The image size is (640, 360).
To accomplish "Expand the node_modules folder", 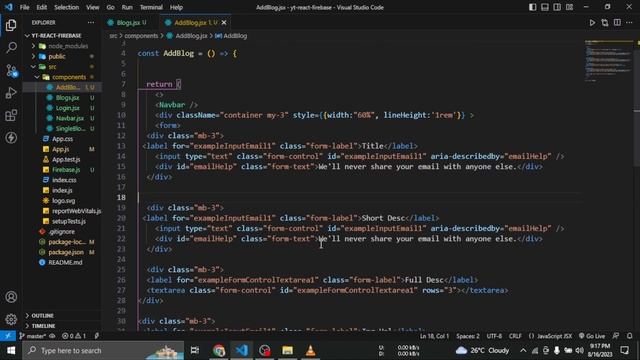I will (62, 46).
